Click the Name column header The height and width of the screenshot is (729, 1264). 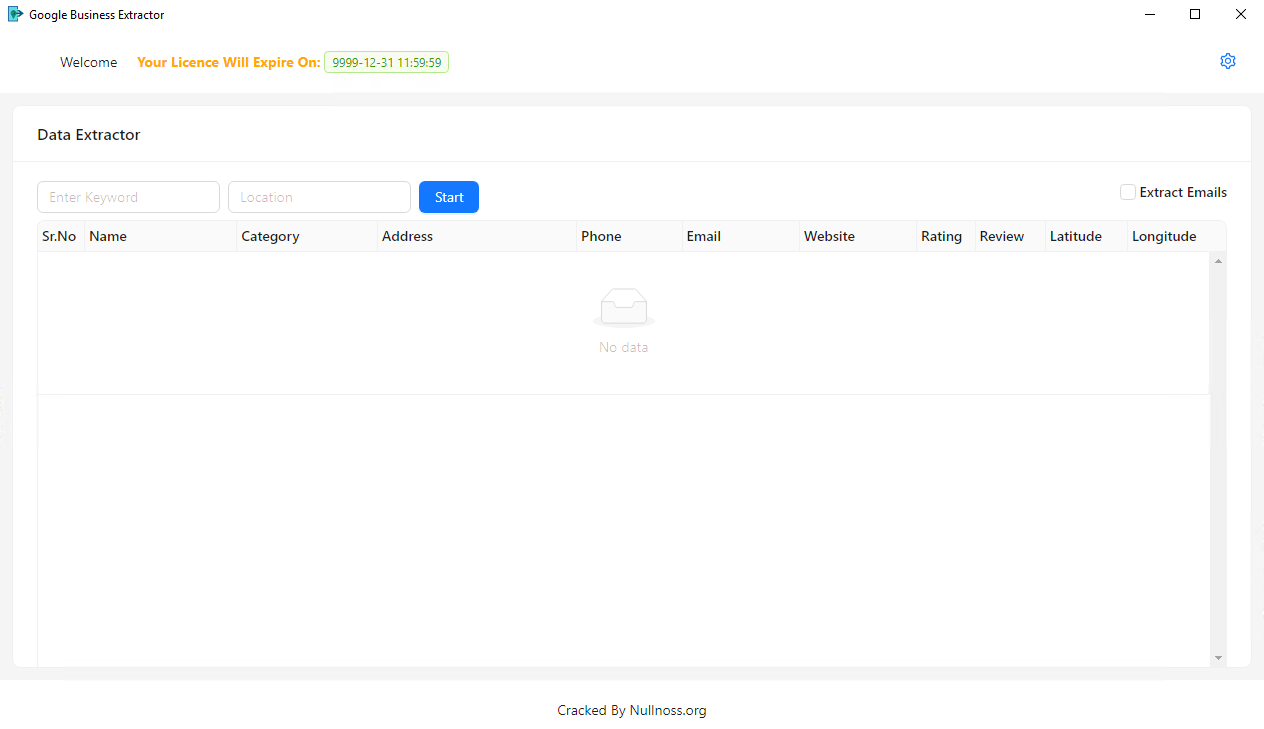161,236
